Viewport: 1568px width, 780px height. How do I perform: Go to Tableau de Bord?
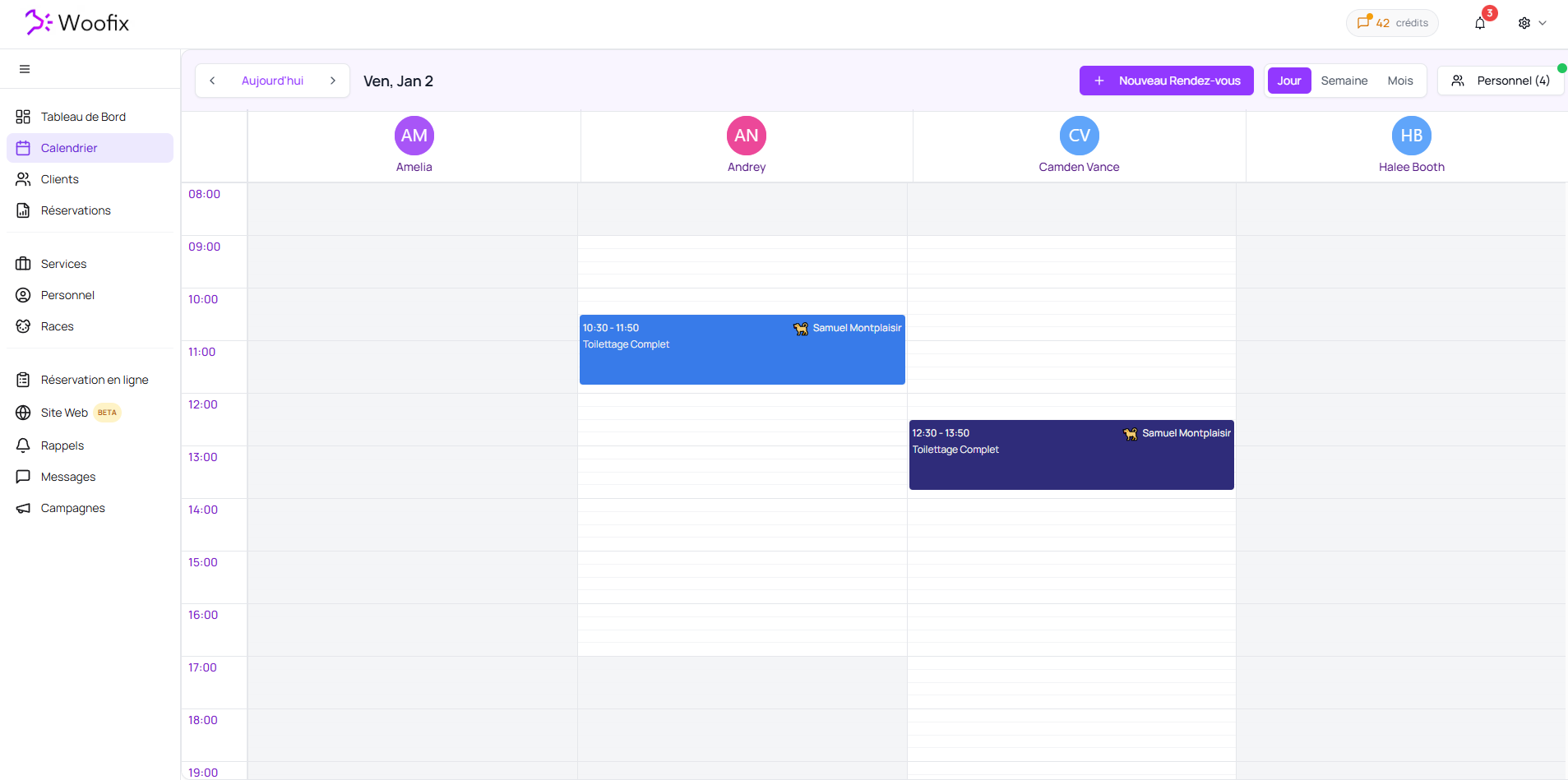tap(24, 116)
